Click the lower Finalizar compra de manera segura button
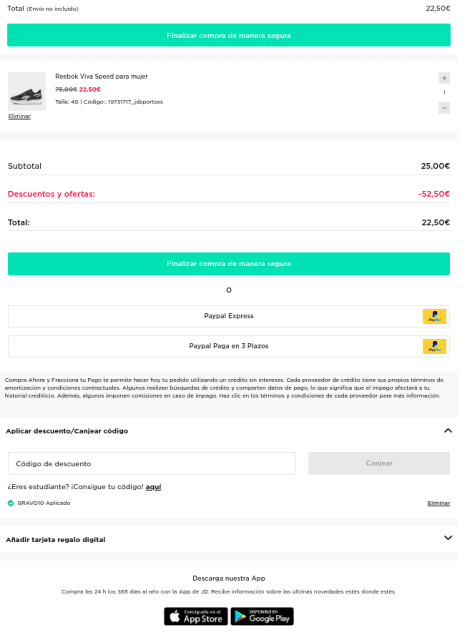 (229, 264)
